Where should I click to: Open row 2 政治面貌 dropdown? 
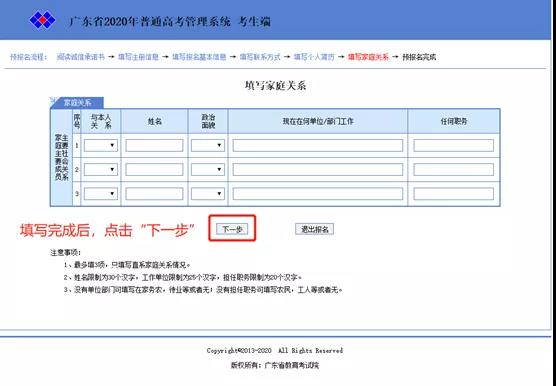pyautogui.click(x=208, y=169)
